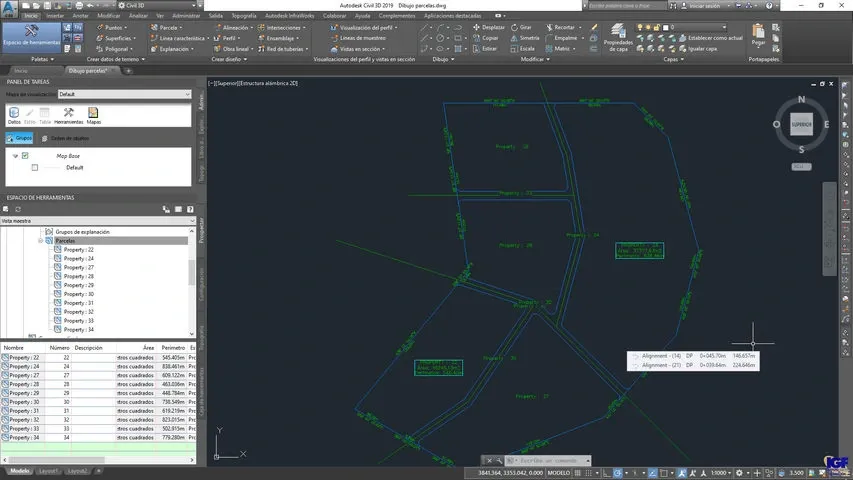Open the Alineación dropdown
Screen dimensions: 853x480
[233, 27]
